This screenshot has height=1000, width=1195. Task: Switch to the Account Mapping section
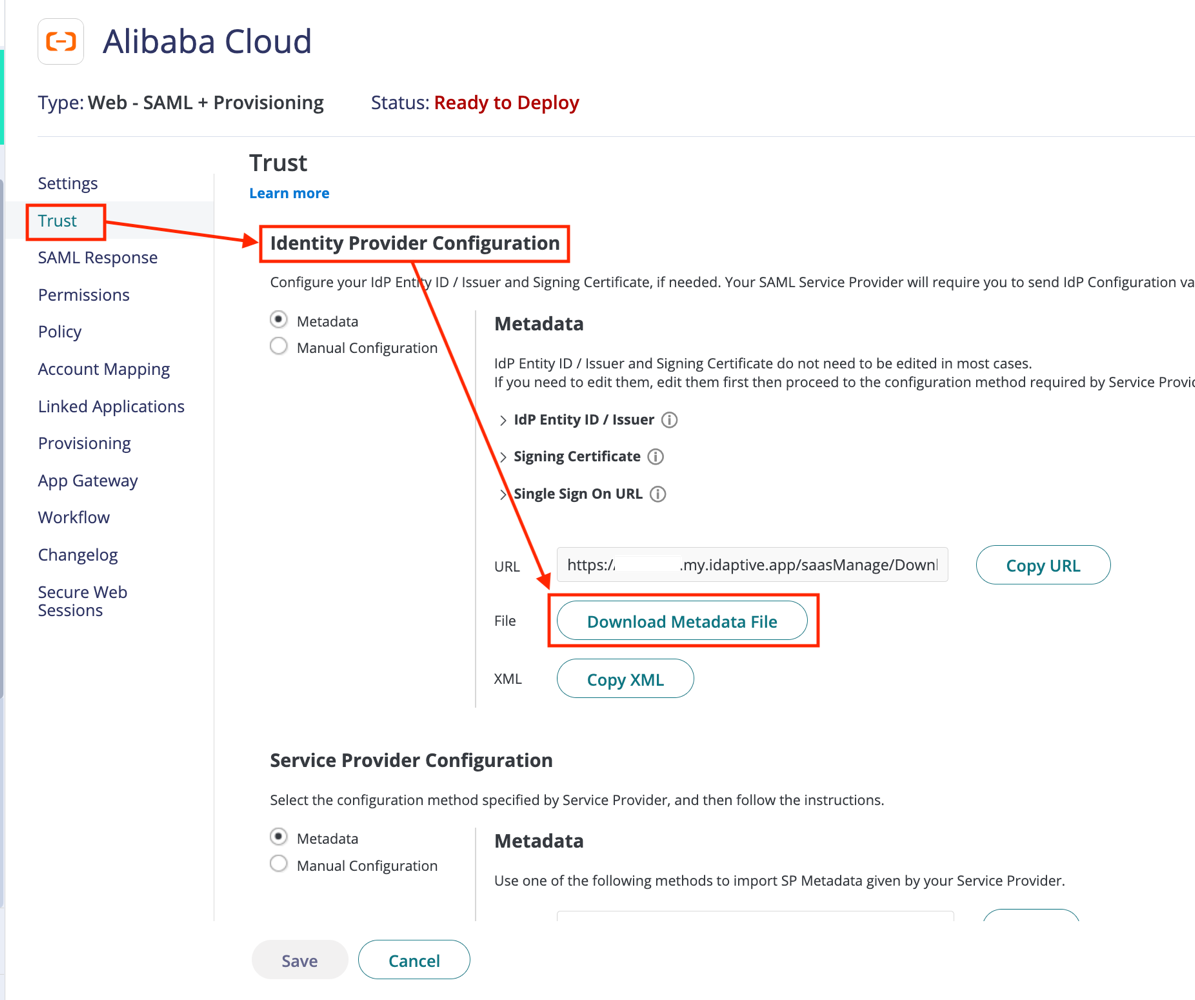103,369
